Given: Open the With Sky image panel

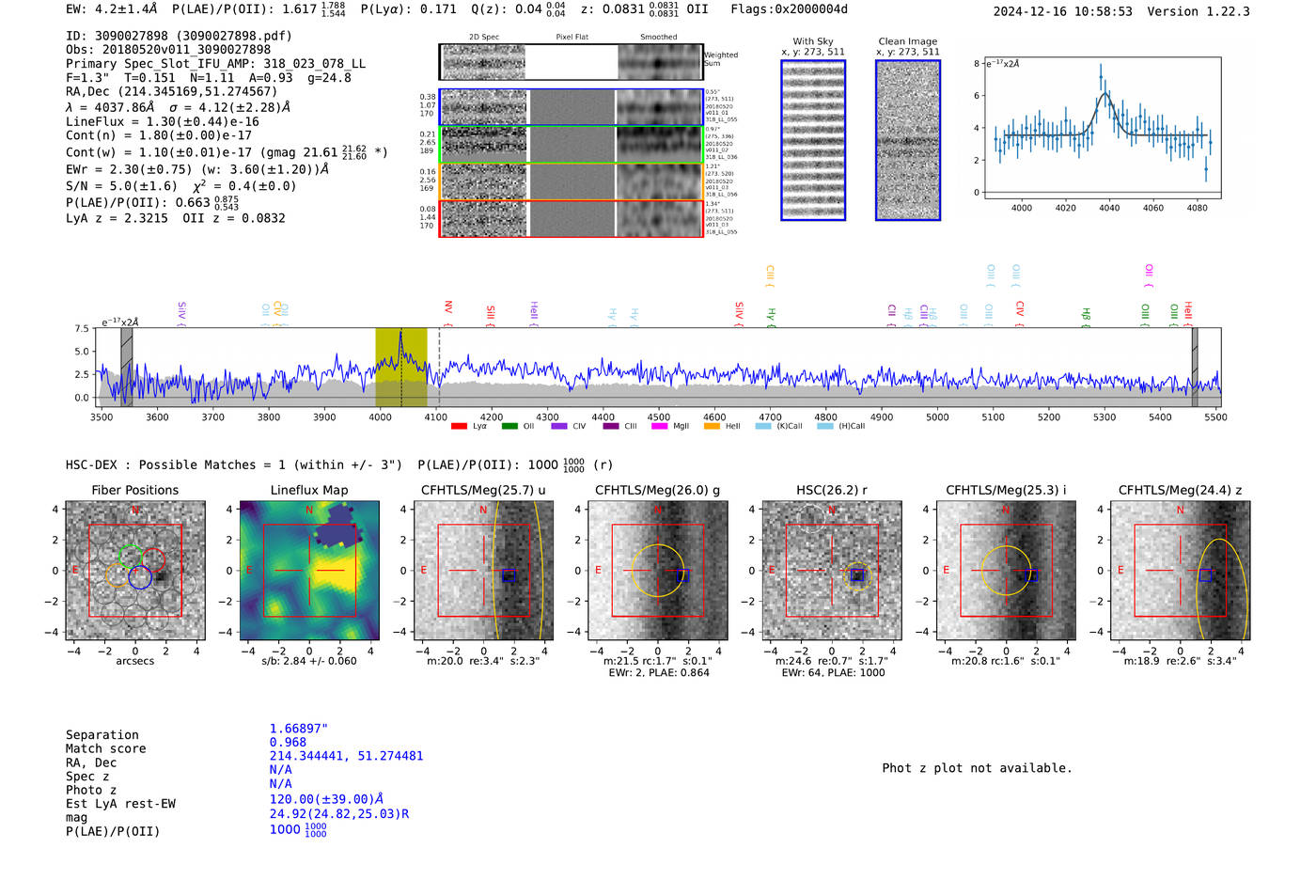Looking at the screenshot, I should (813, 140).
